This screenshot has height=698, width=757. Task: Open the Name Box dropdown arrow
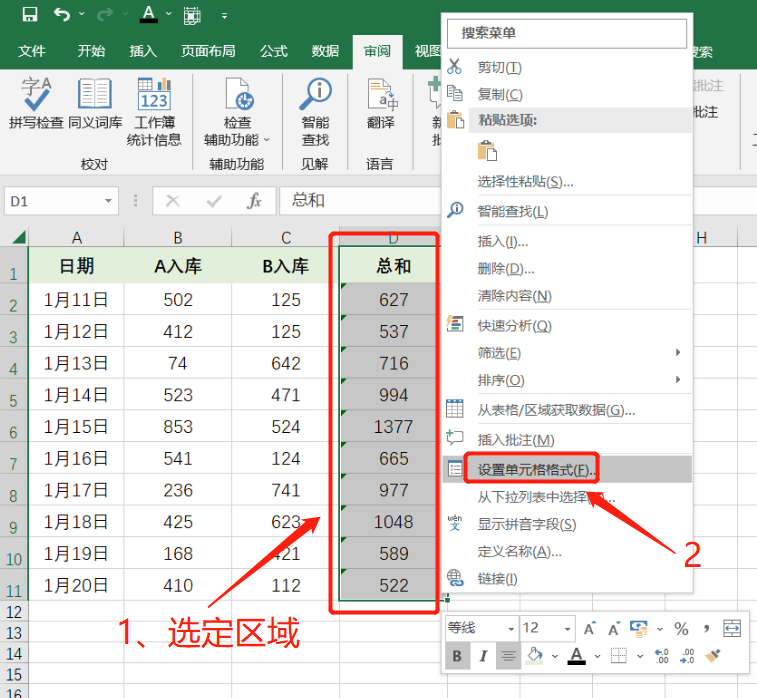[109, 201]
